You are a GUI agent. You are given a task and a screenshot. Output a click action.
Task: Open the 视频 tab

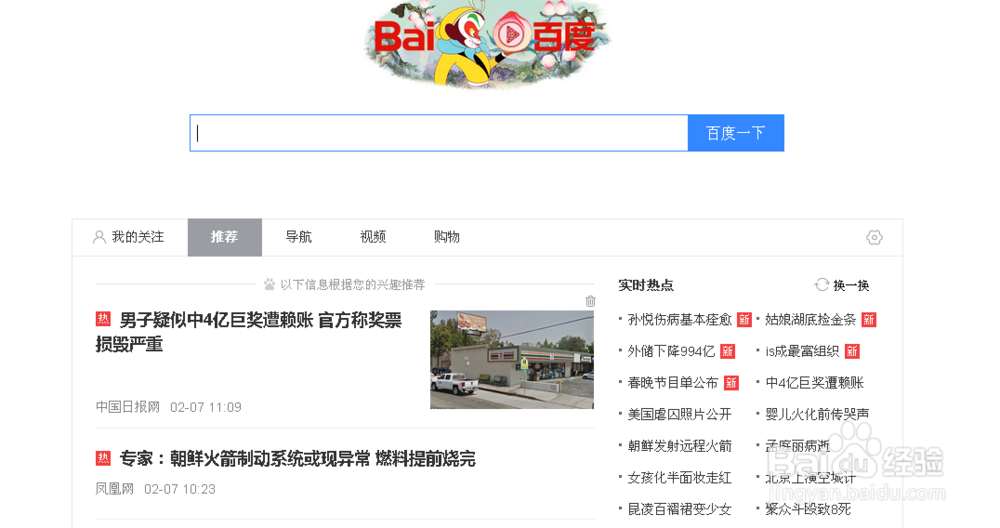373,237
